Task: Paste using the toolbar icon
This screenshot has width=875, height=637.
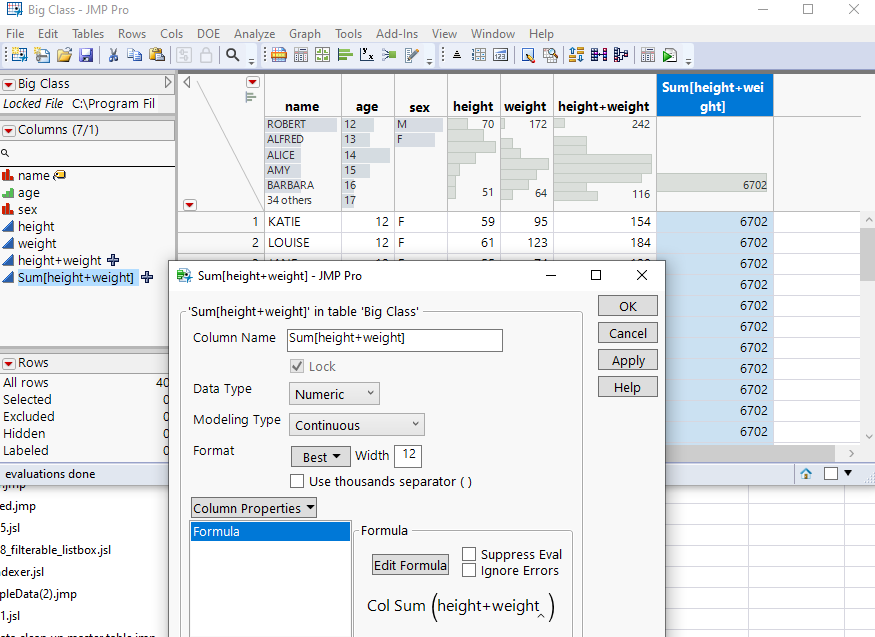Action: coord(157,56)
